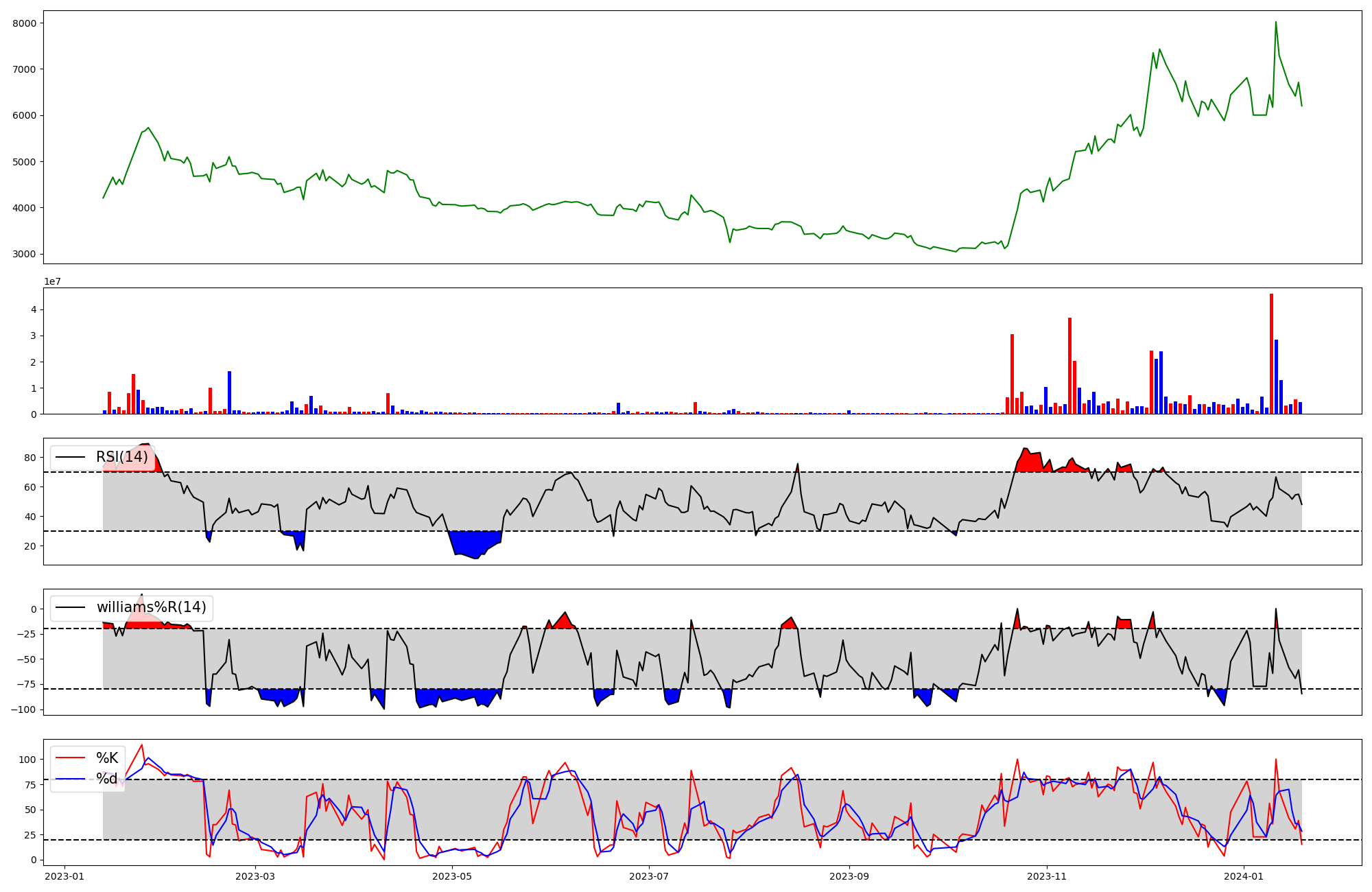Click the 4000 price axis label
This screenshot has height=892, width=1372.
pyautogui.click(x=24, y=208)
